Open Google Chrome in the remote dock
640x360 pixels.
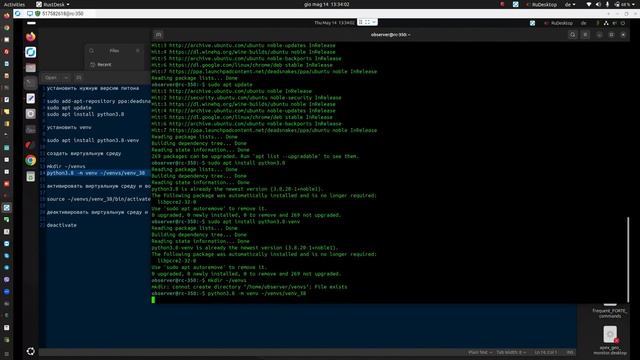pos(31,160)
